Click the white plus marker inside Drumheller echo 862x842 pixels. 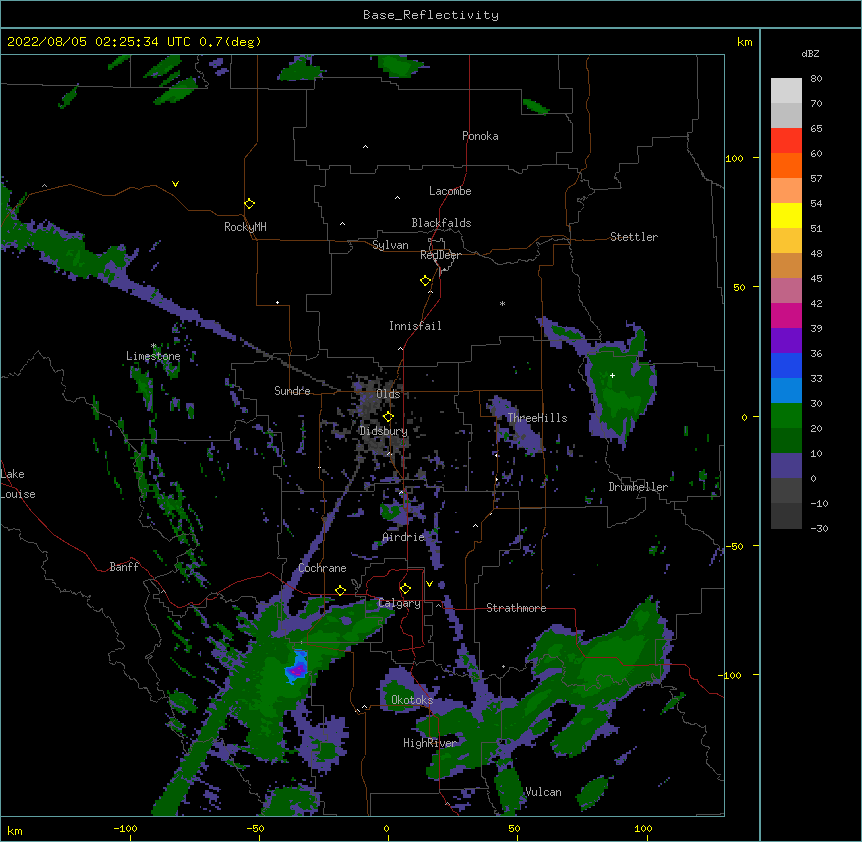pyautogui.click(x=612, y=375)
